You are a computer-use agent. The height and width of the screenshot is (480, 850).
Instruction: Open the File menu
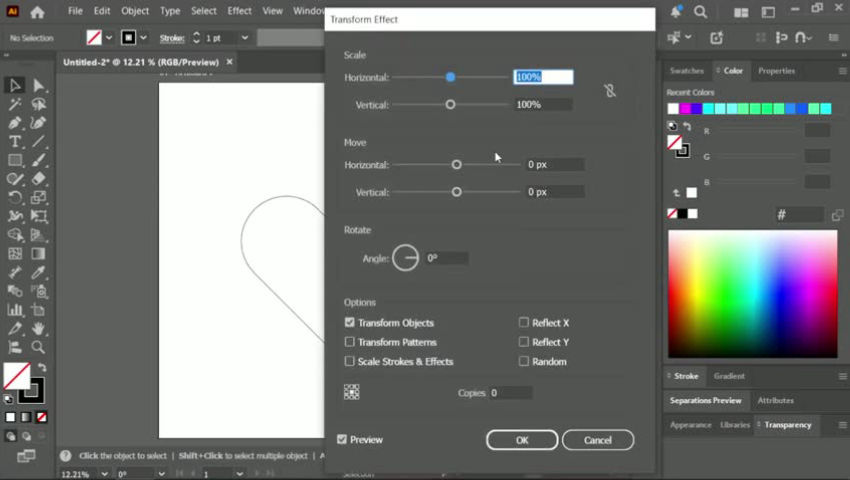(75, 11)
